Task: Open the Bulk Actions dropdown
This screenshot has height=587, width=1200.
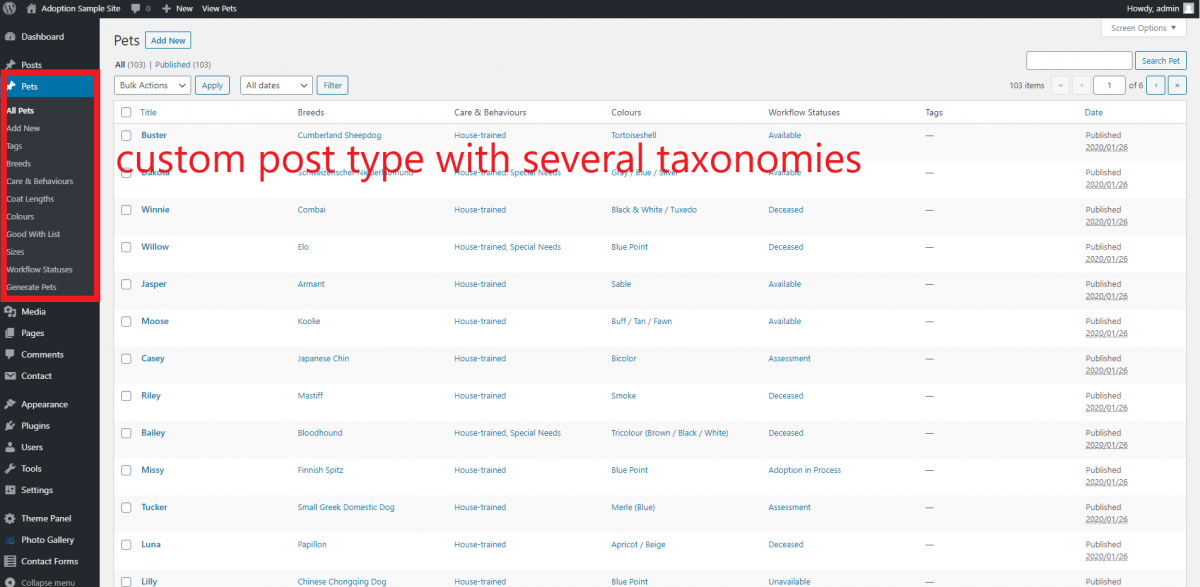Action: pos(152,86)
